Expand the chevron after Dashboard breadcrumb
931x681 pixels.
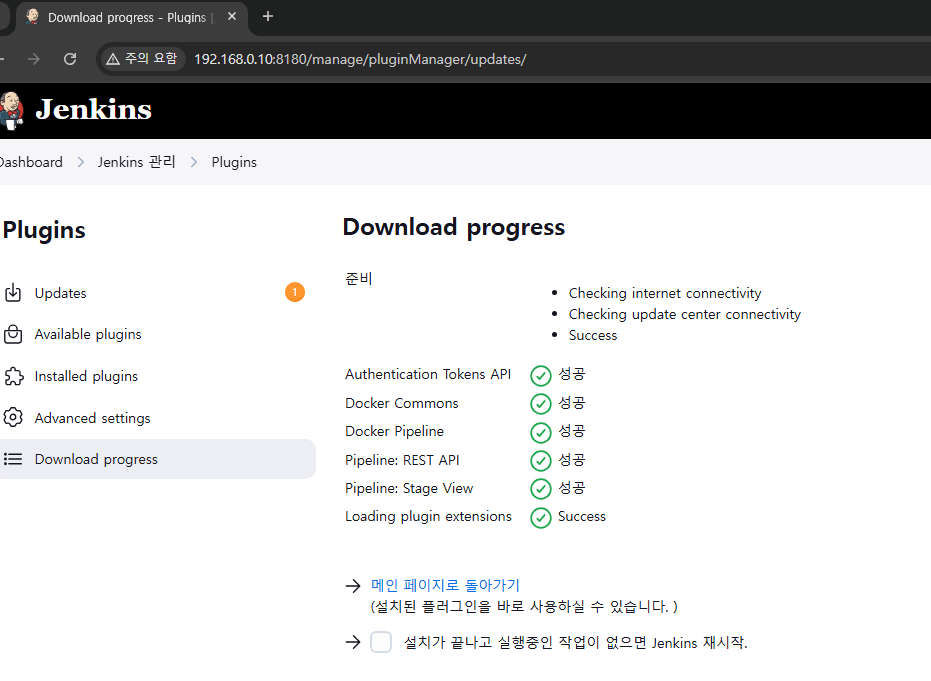(81, 162)
